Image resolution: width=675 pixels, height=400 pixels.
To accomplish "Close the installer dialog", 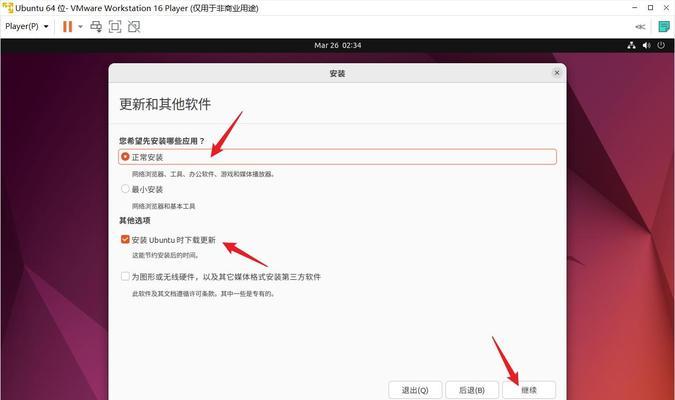I will (557, 73).
